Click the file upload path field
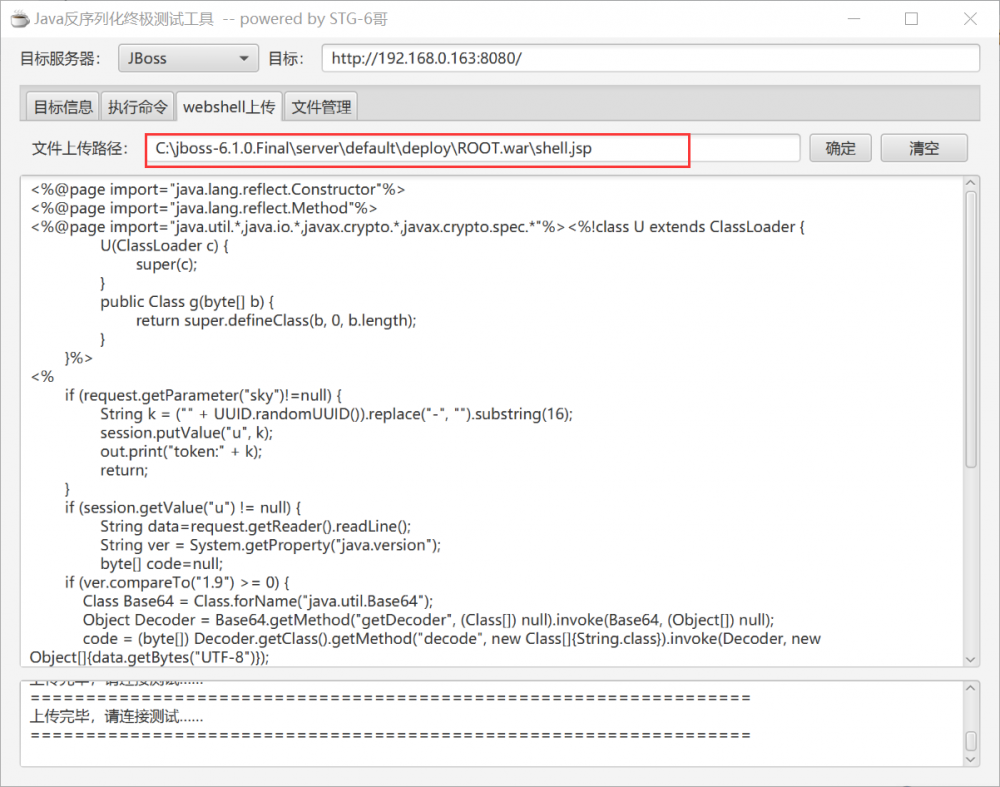Viewport: 1000px width, 787px height. (473, 149)
